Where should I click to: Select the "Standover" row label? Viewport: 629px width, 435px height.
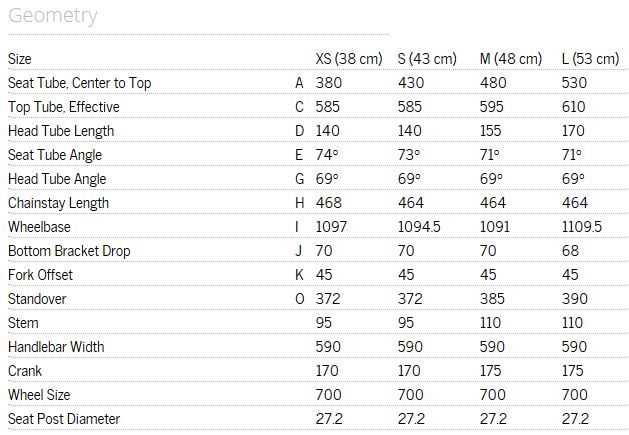(x=38, y=299)
